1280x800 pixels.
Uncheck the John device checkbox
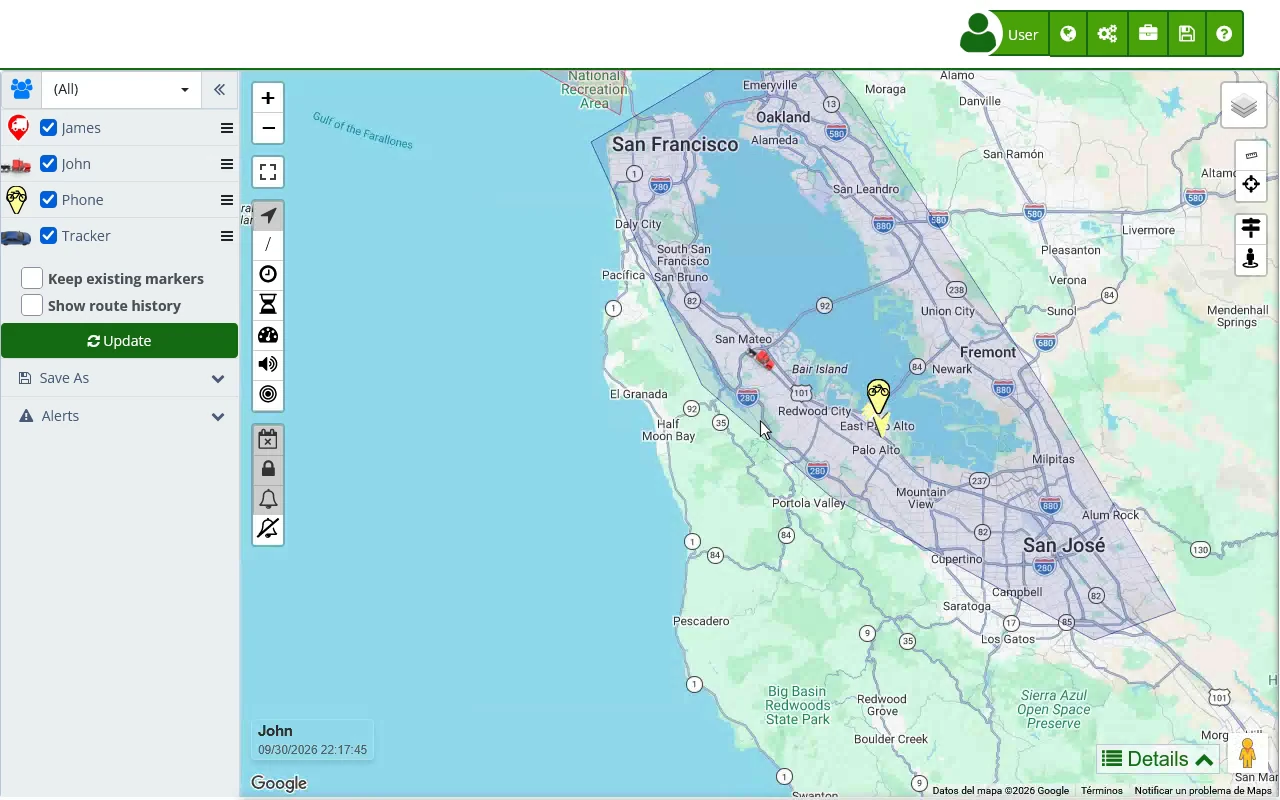(x=48, y=164)
